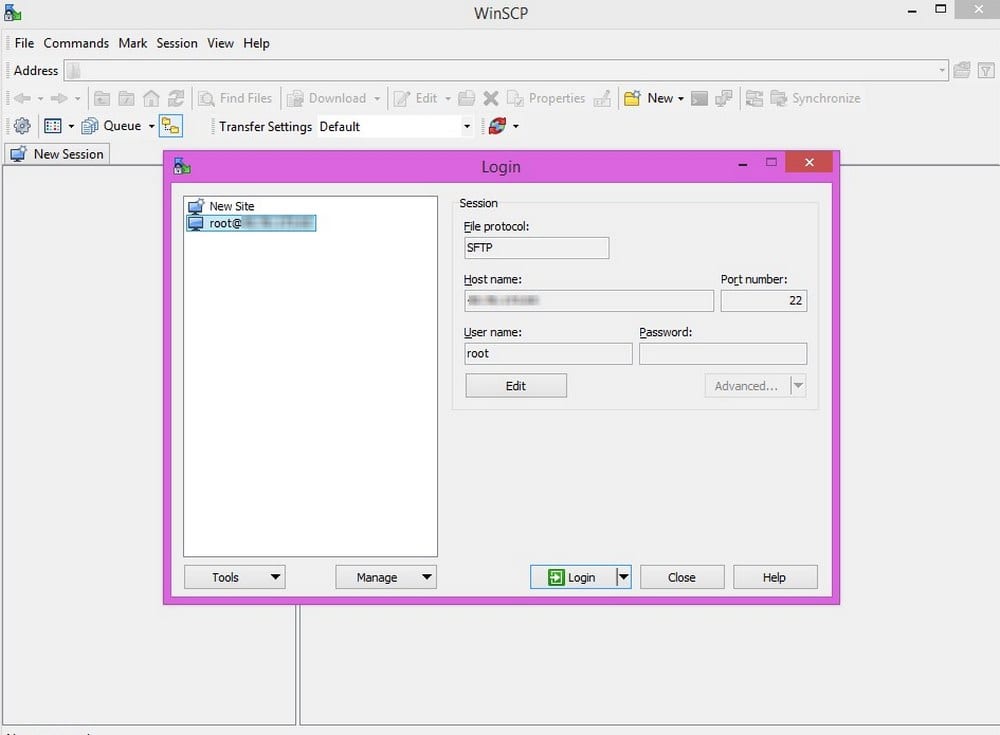The image size is (1000, 735).
Task: Open the Manage dropdown button
Action: [386, 577]
